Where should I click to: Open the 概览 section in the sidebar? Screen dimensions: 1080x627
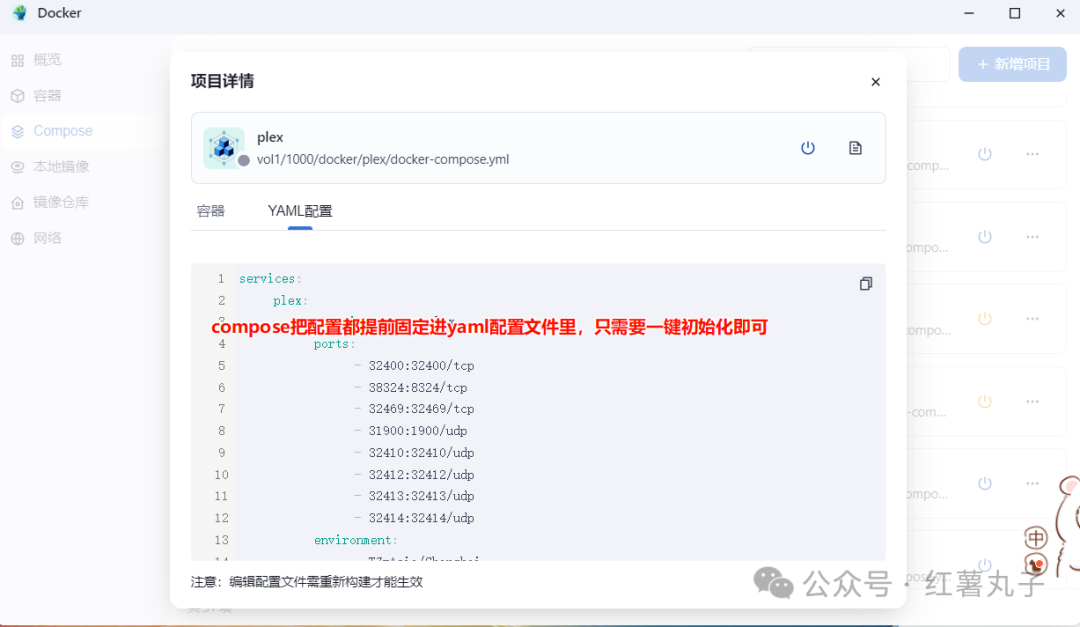tap(37, 60)
